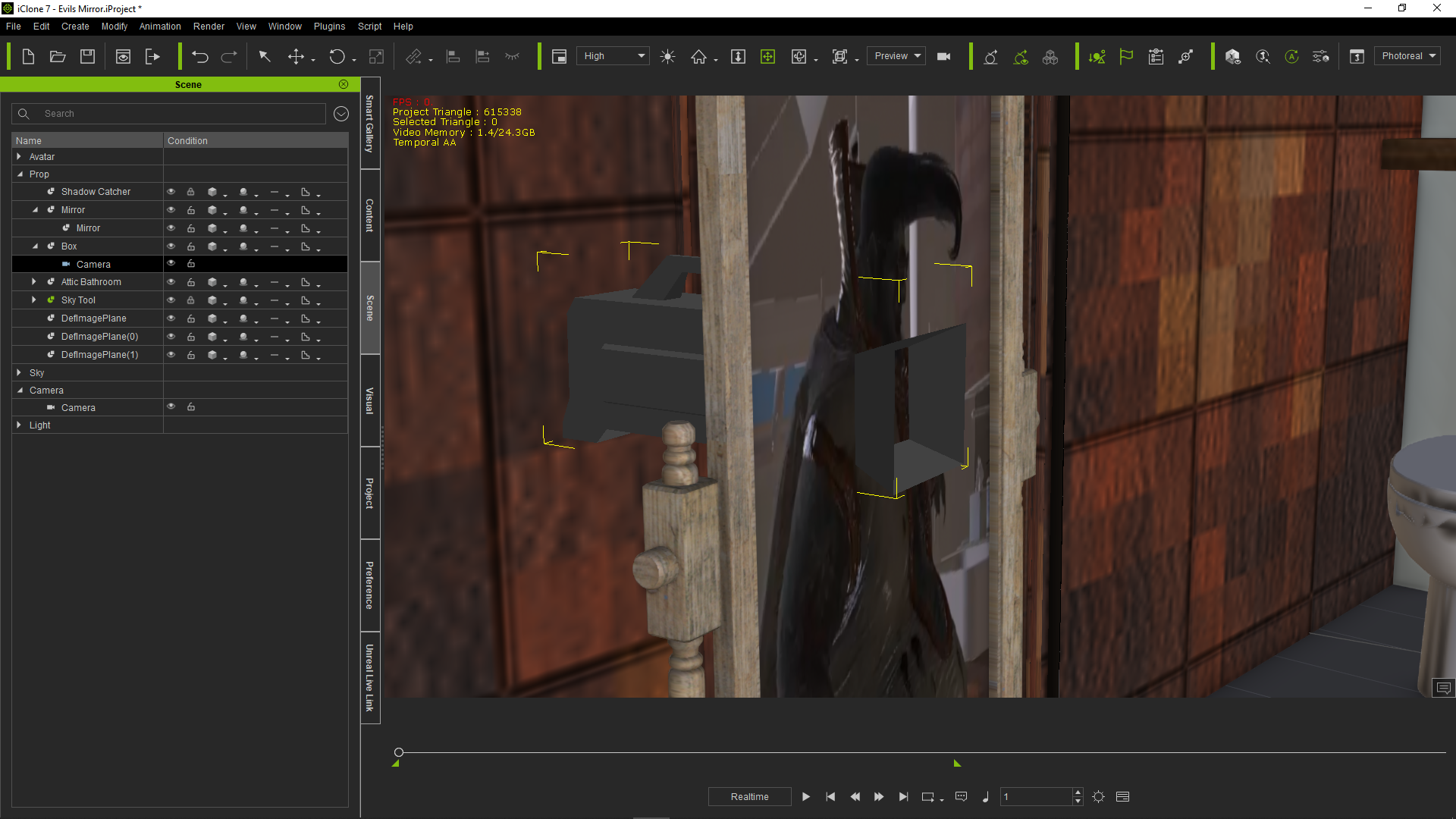The height and width of the screenshot is (819, 1456).
Task: Open the timeline panel icon
Action: click(1123, 796)
